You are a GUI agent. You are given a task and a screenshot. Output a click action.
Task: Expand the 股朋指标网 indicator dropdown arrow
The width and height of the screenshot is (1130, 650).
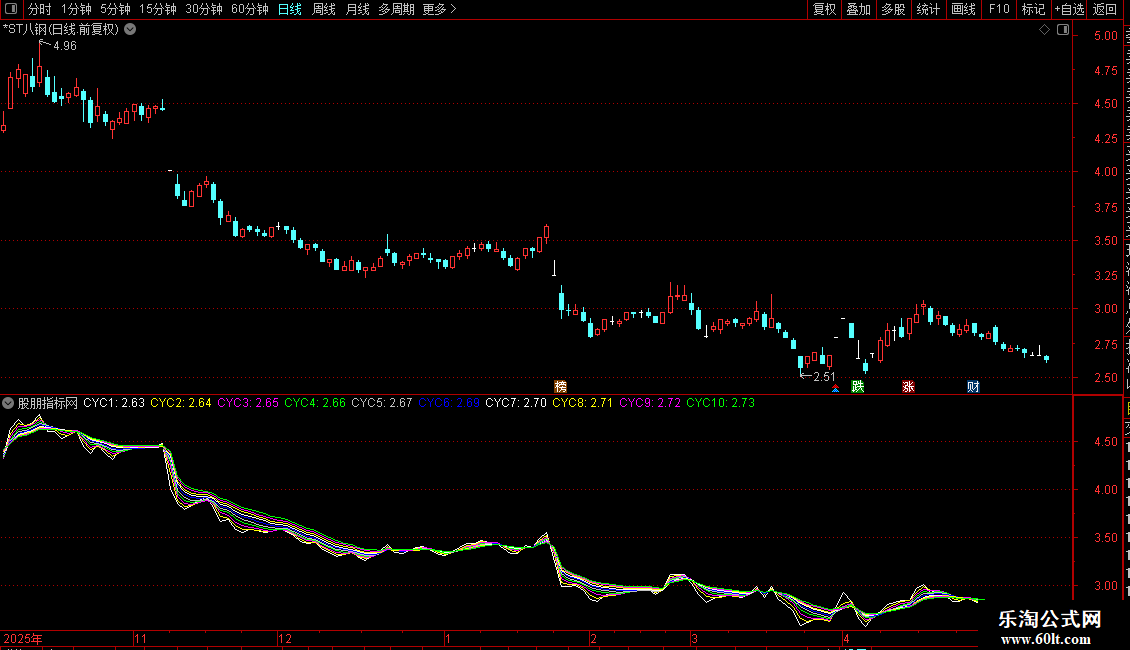8,403
